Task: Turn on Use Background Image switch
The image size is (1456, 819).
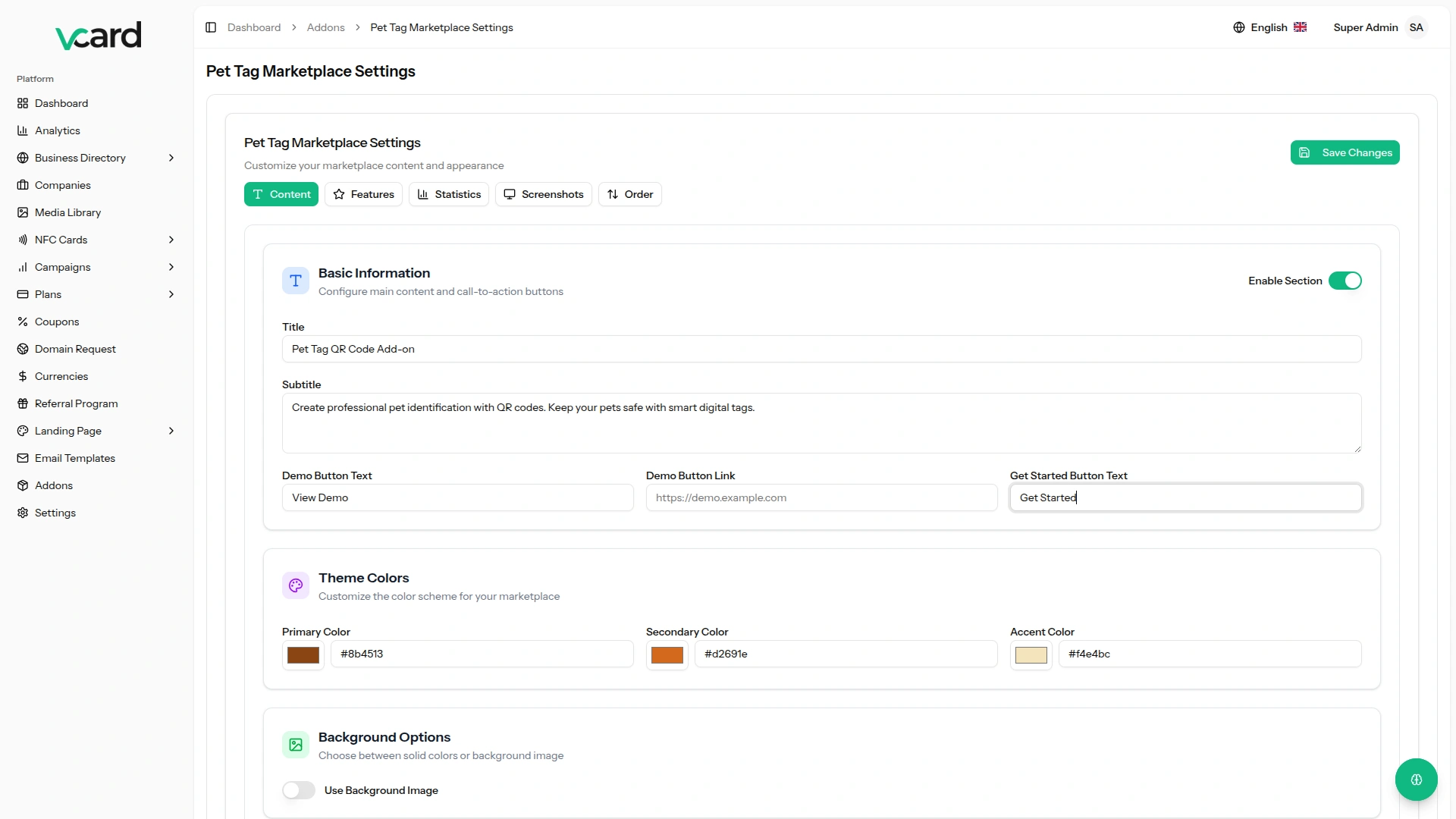Action: coord(299,790)
